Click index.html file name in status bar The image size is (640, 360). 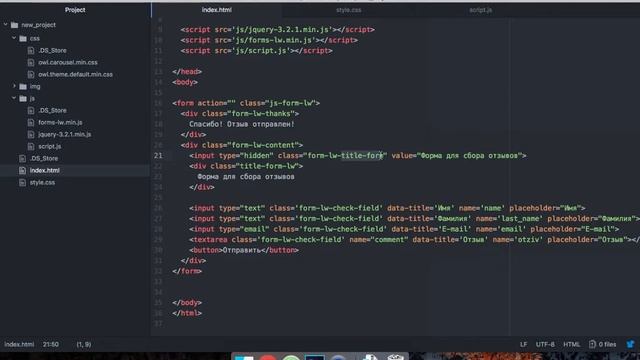(19, 344)
